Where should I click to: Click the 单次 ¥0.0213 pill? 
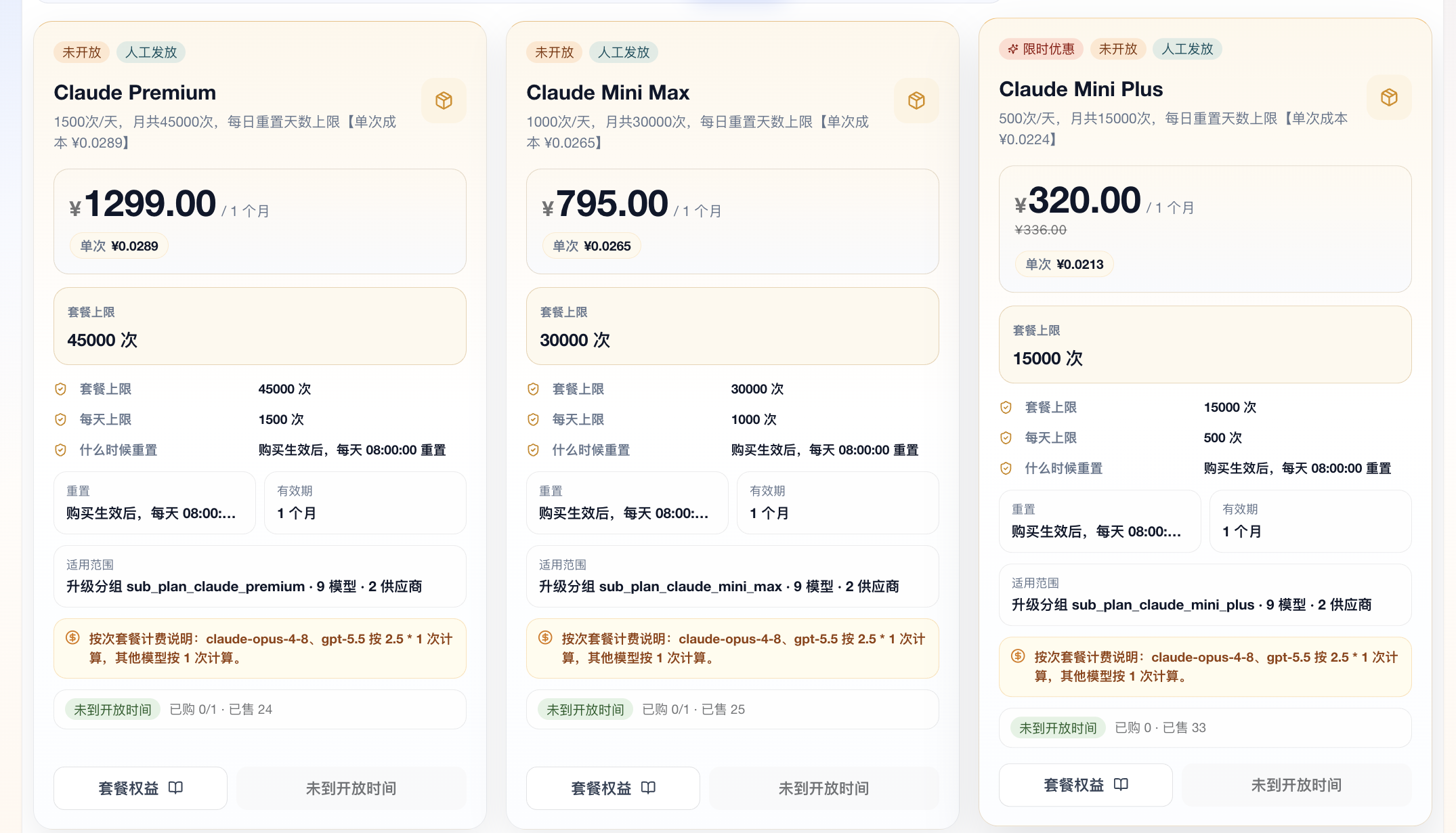1065,264
